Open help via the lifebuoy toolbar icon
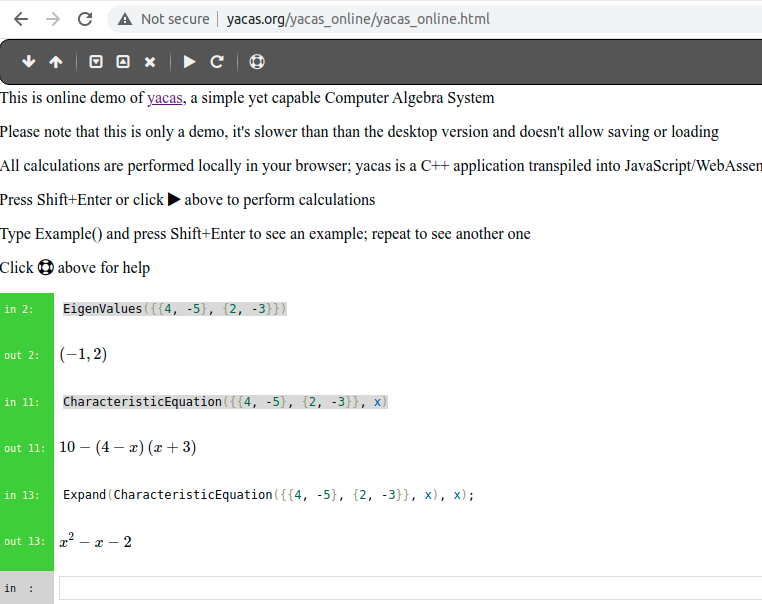The height and width of the screenshot is (604, 762). pos(257,62)
